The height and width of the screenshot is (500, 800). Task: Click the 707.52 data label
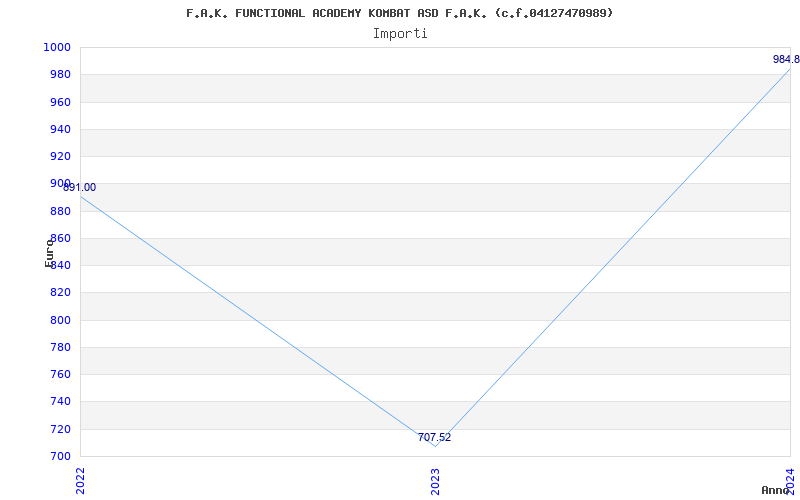click(434, 437)
